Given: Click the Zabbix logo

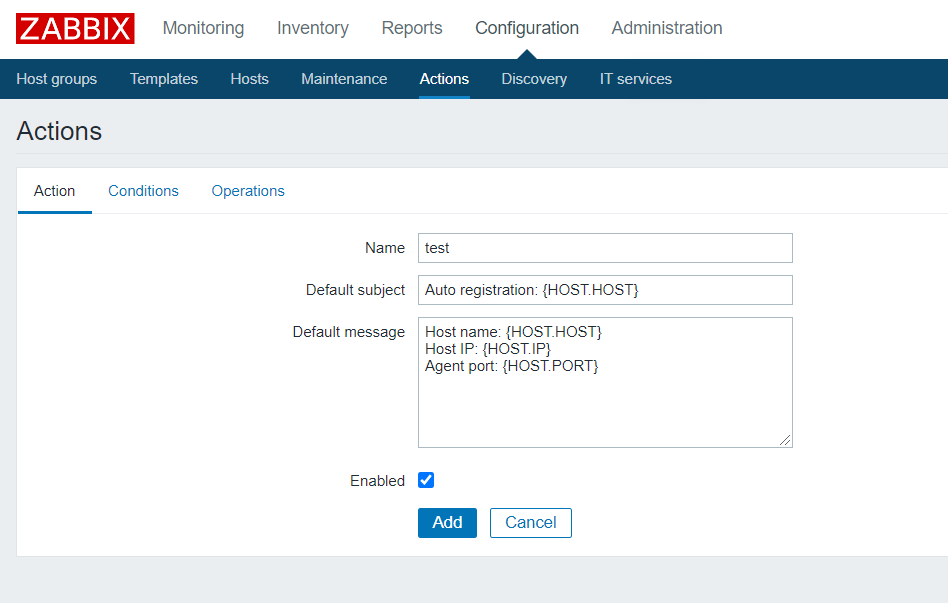Looking at the screenshot, I should click(75, 28).
